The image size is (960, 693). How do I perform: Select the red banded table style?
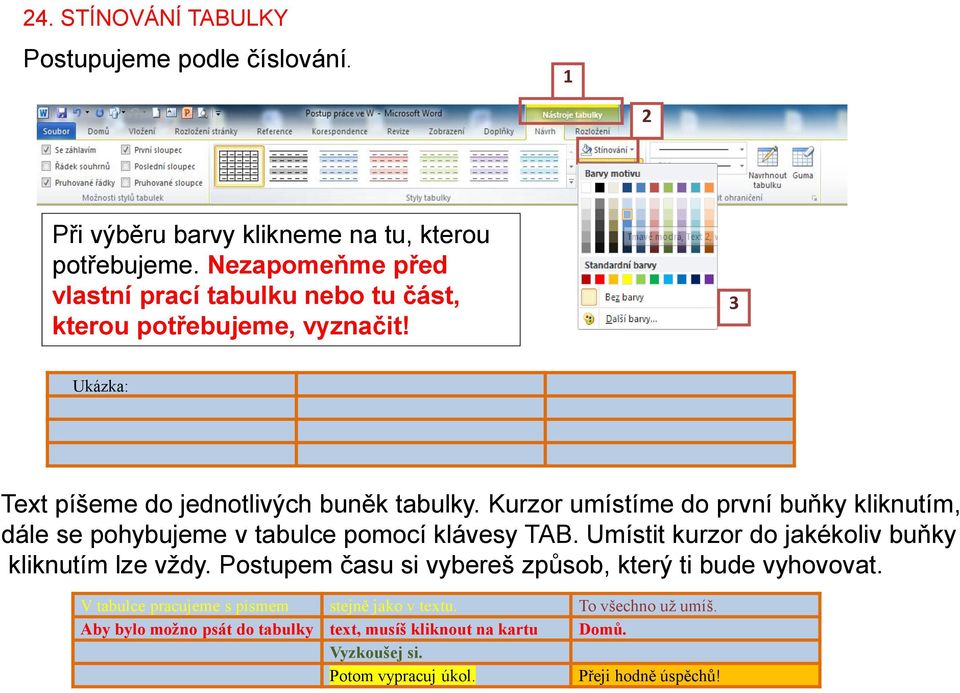388,166
